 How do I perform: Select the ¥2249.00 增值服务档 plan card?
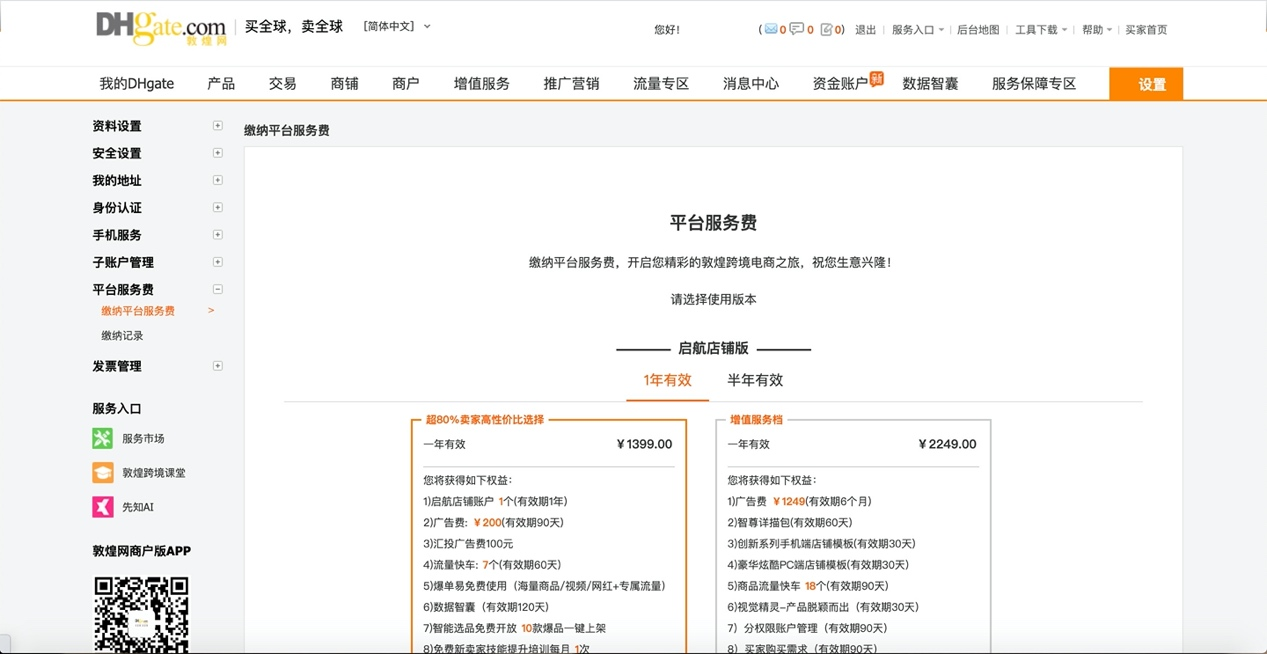[853, 536]
